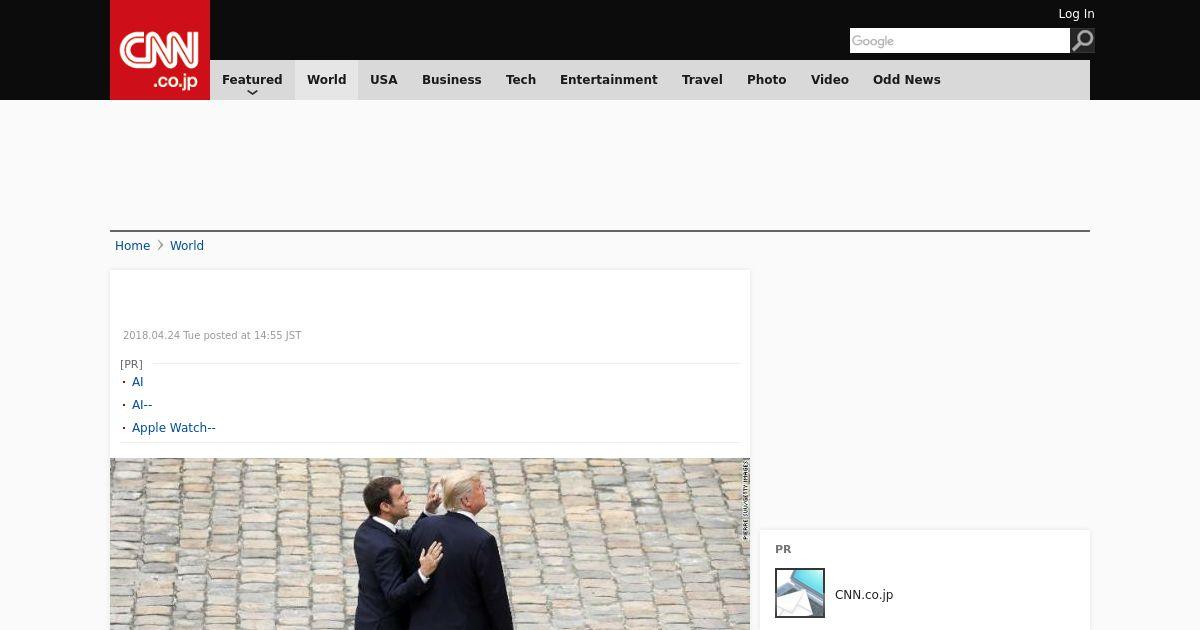Expand the Featured menu chevron
This screenshot has height=630, width=1200.
(x=252, y=92)
